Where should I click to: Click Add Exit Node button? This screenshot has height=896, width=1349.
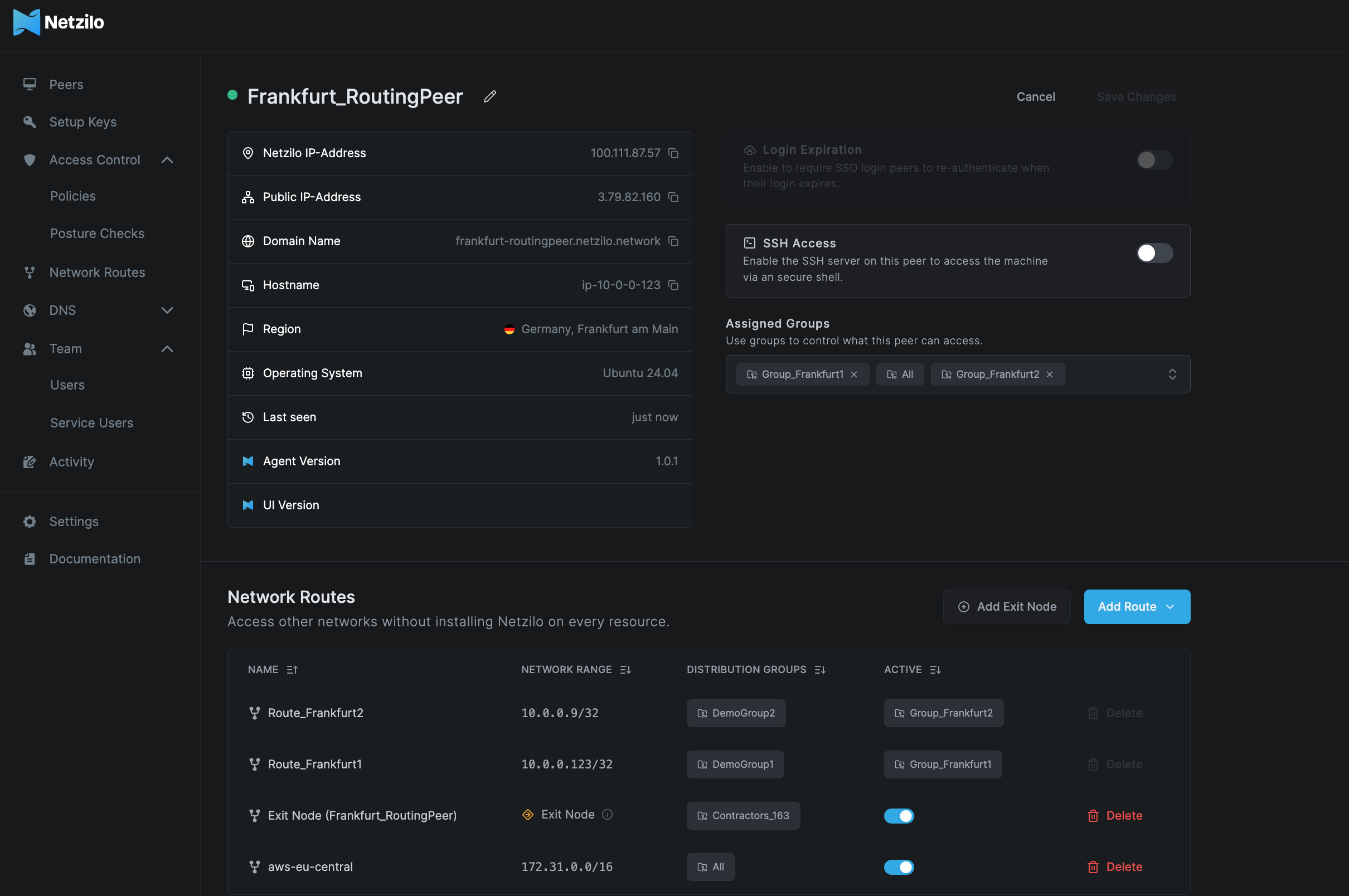(1007, 606)
